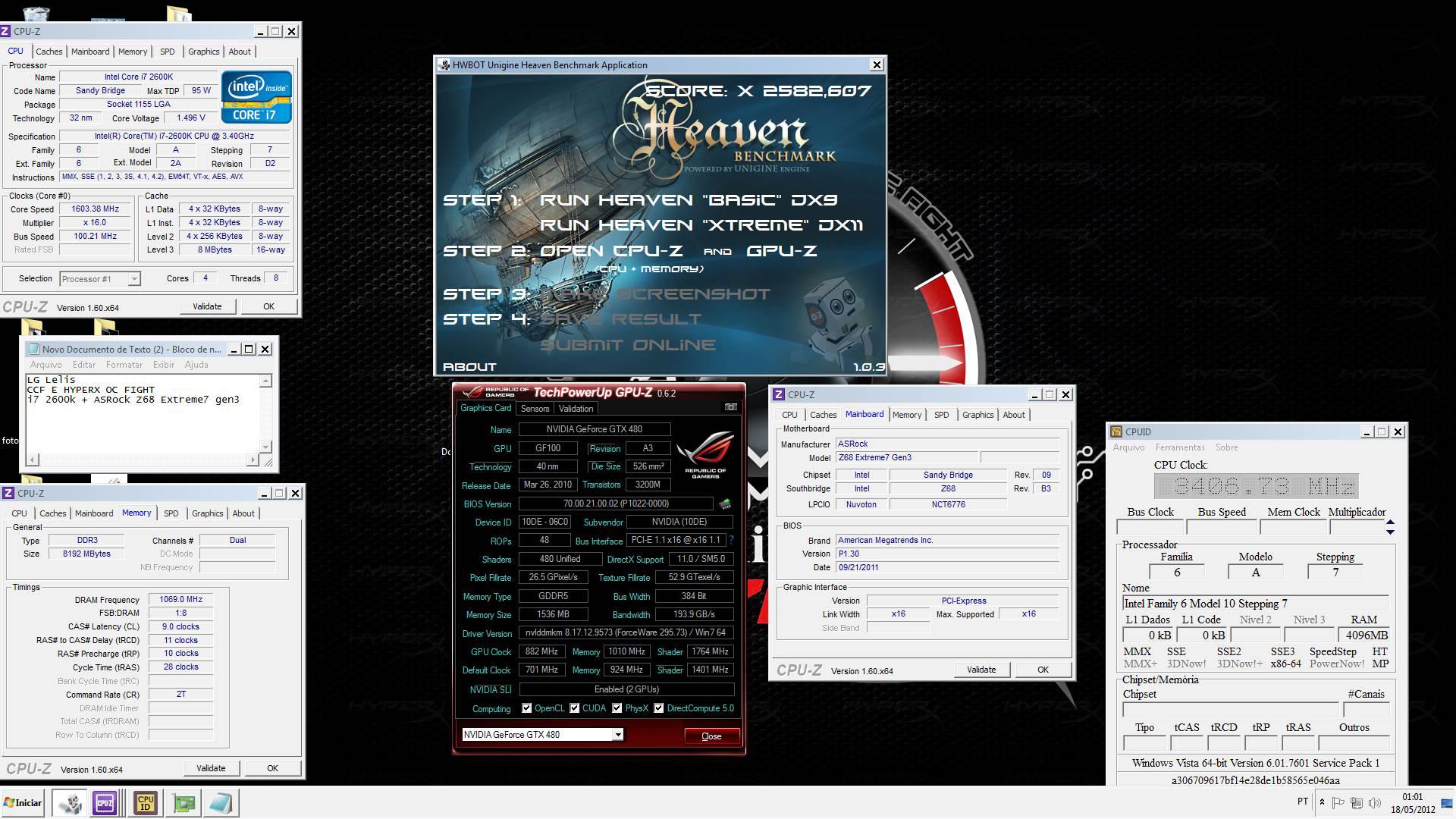Click the CPUID Nome field

pos(1255,604)
